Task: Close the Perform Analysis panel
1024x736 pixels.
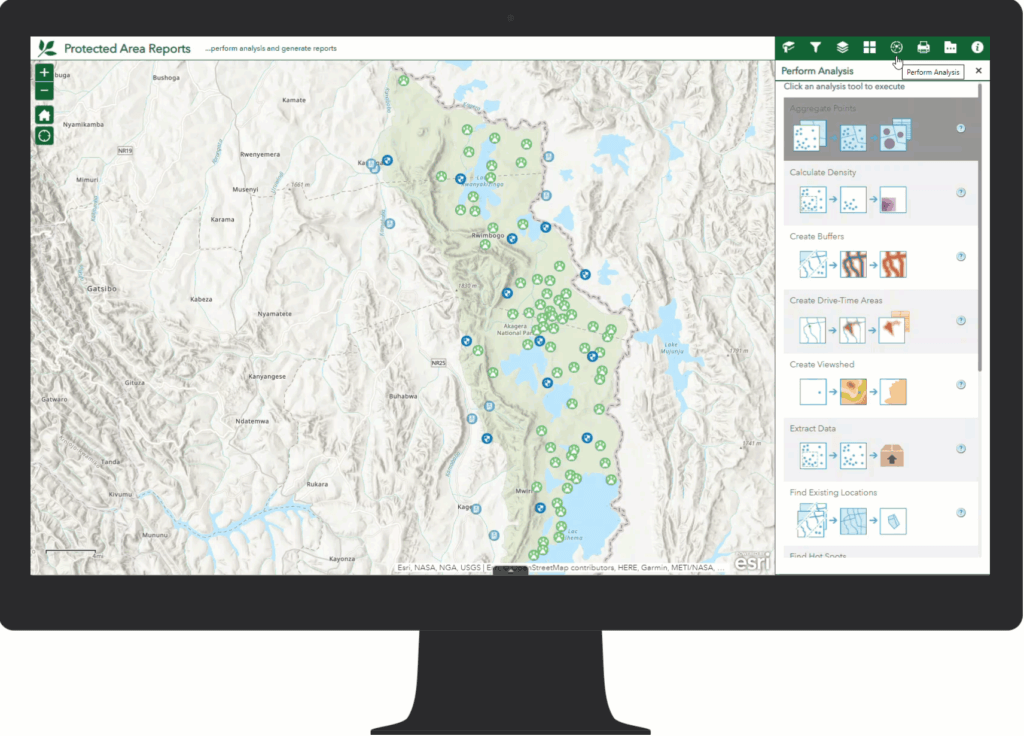Action: click(x=977, y=70)
